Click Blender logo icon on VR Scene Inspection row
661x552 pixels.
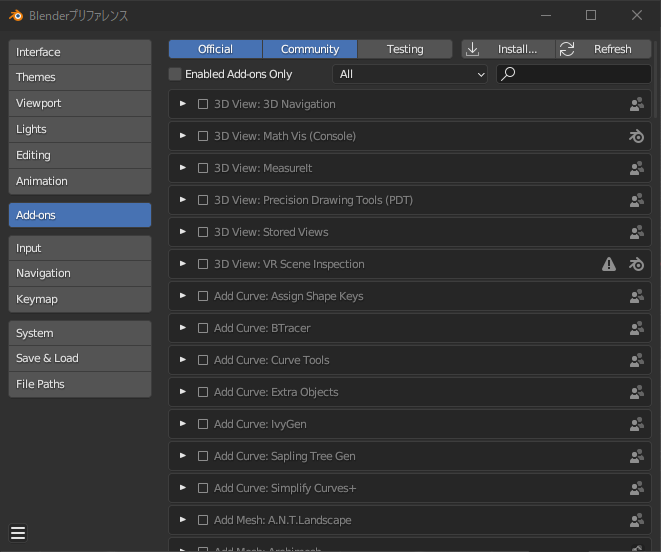637,264
